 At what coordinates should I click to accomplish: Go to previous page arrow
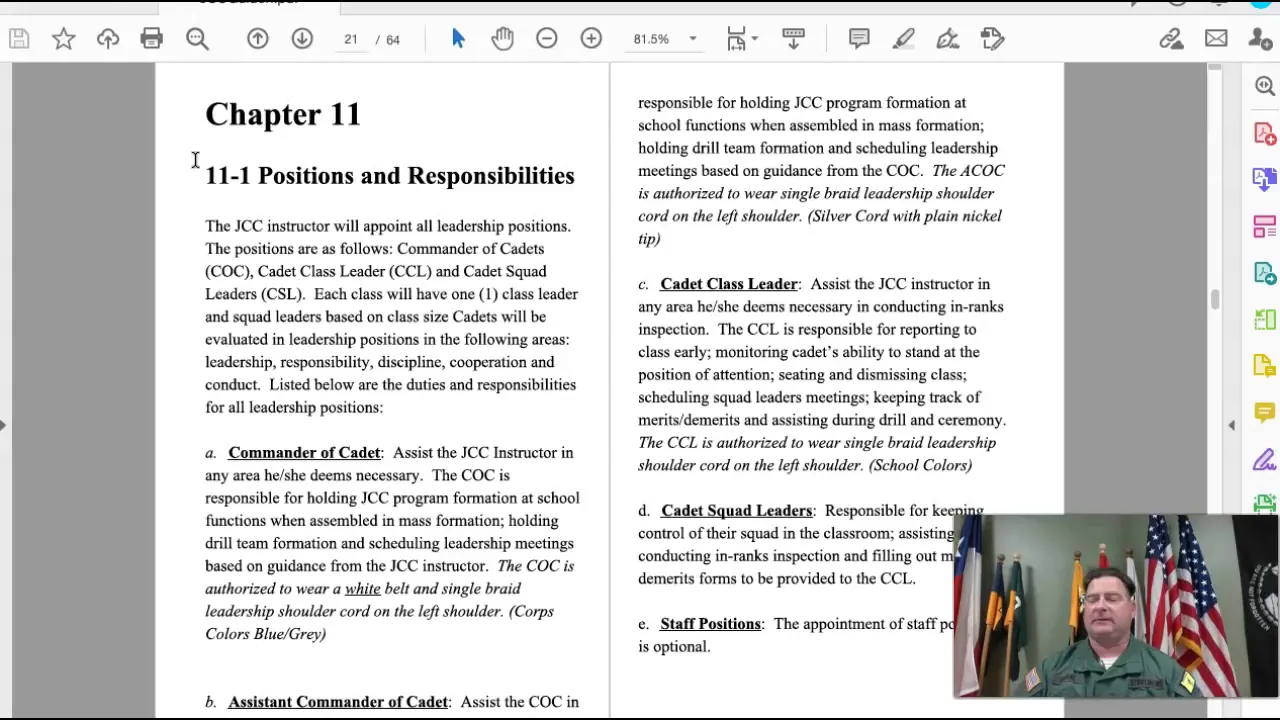point(258,39)
